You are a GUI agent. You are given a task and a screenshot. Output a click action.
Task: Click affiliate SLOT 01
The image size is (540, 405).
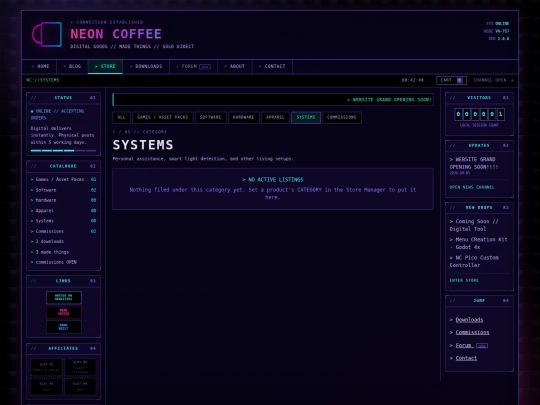pos(46,367)
